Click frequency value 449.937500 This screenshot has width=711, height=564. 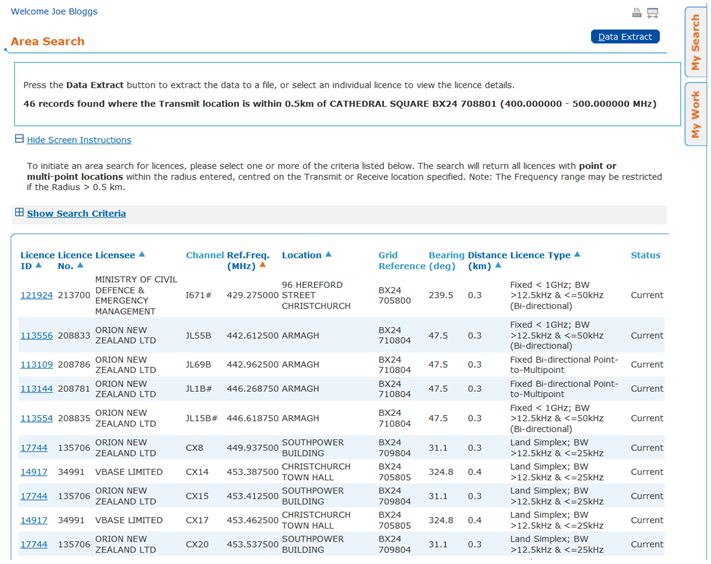[253, 448]
